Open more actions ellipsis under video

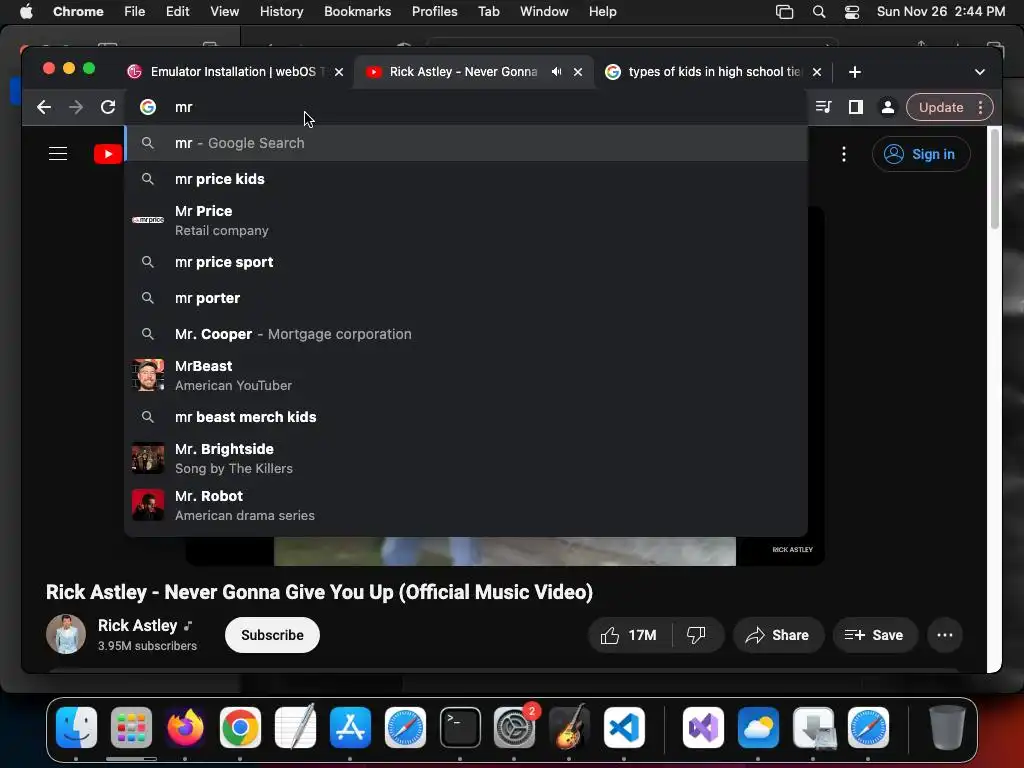pyautogui.click(x=944, y=635)
